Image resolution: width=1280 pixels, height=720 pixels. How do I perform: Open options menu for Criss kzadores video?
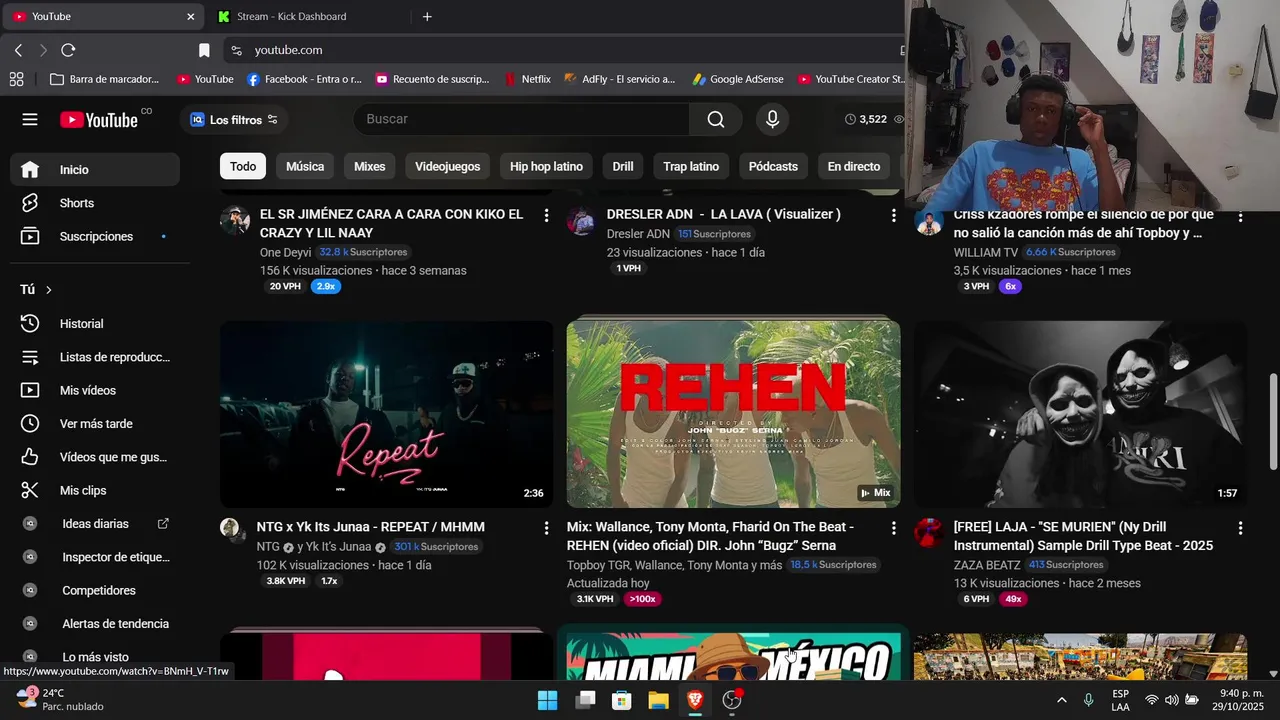tap(1240, 216)
